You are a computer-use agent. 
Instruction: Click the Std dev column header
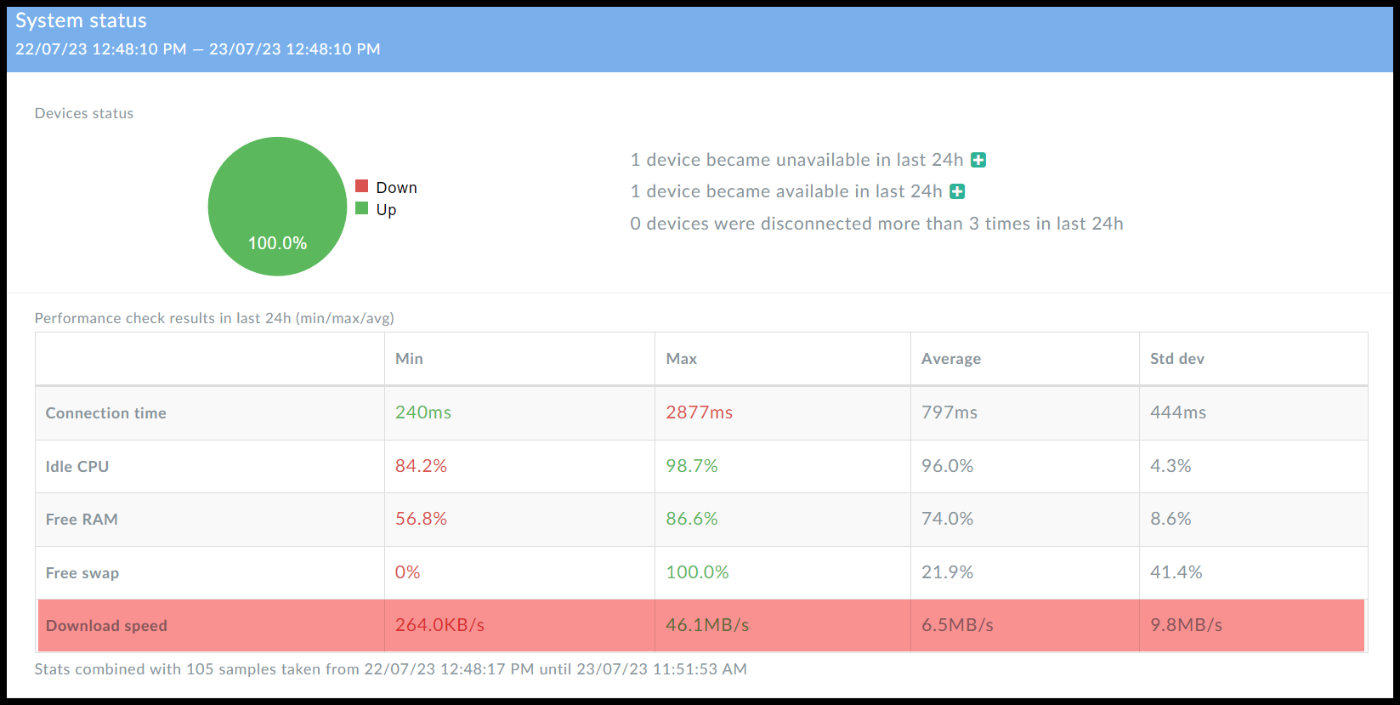(x=1177, y=359)
